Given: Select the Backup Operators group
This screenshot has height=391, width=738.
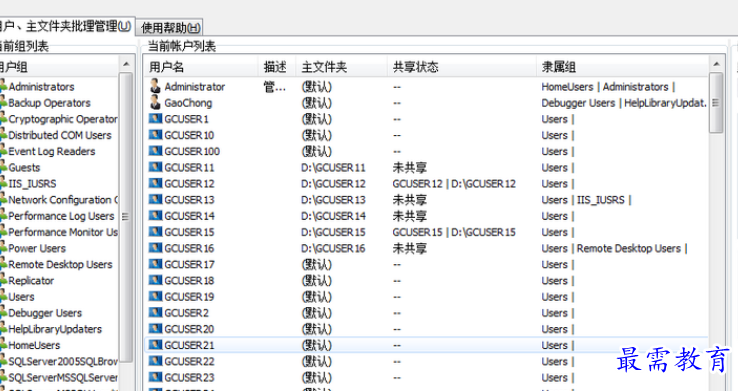Looking at the screenshot, I should (49, 103).
